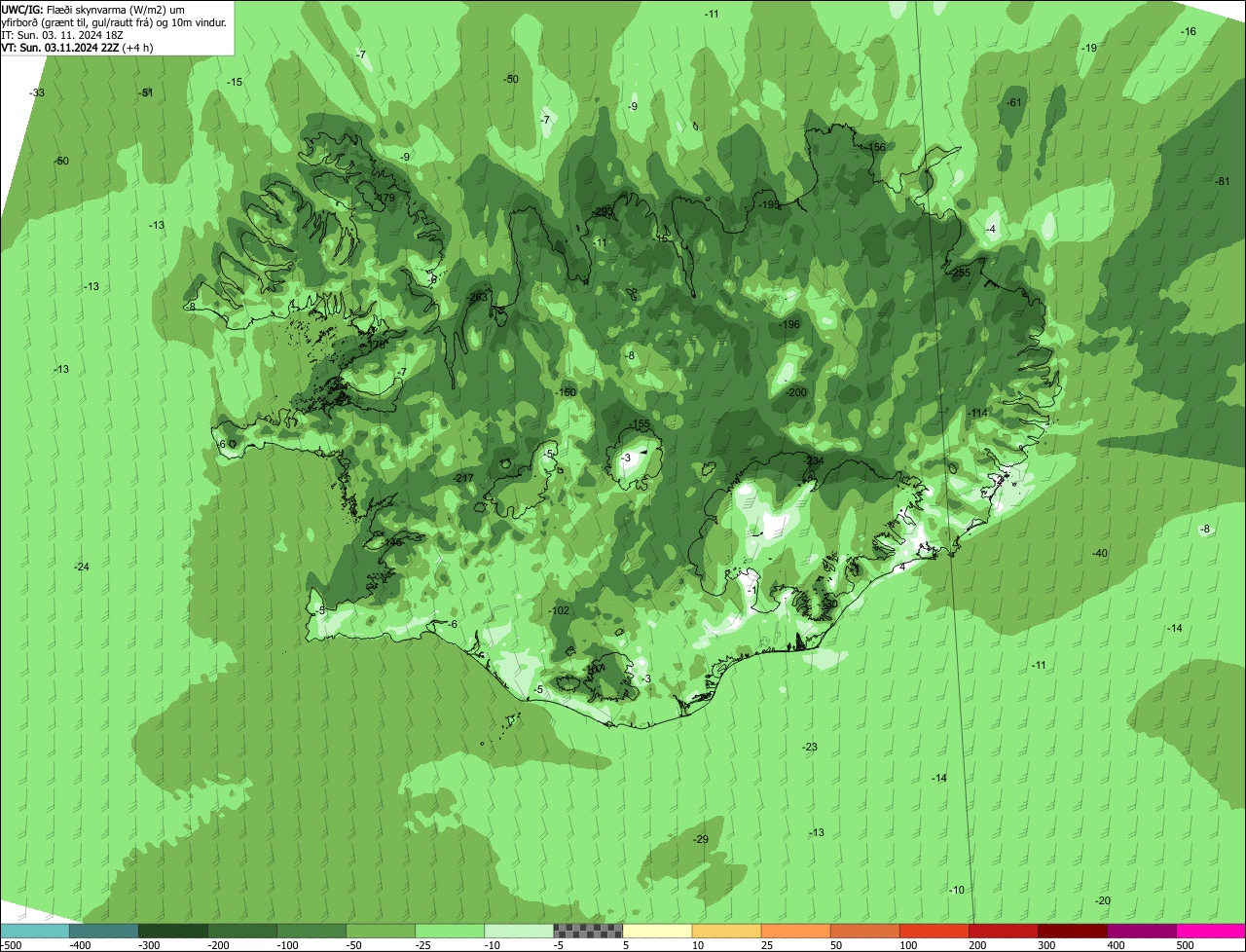Click the -33 value in the northwest corner
Screen dimensions: 1246x952
point(37,92)
